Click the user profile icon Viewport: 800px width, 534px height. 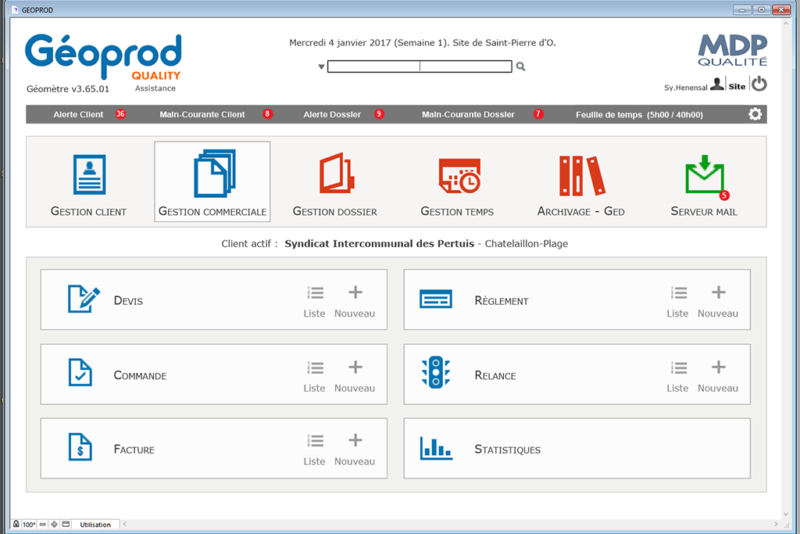[716, 86]
